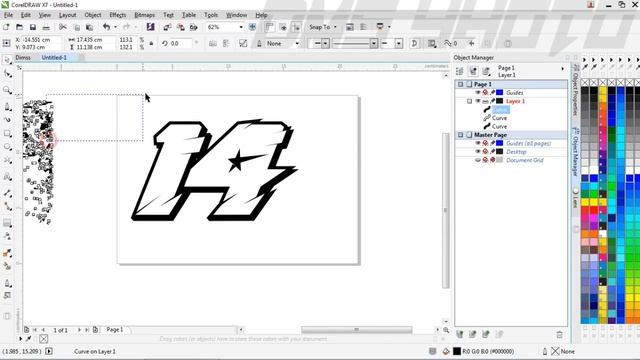This screenshot has height=360, width=640.
Task: Select the Shape tool in toolbox
Action: pos(7,74)
